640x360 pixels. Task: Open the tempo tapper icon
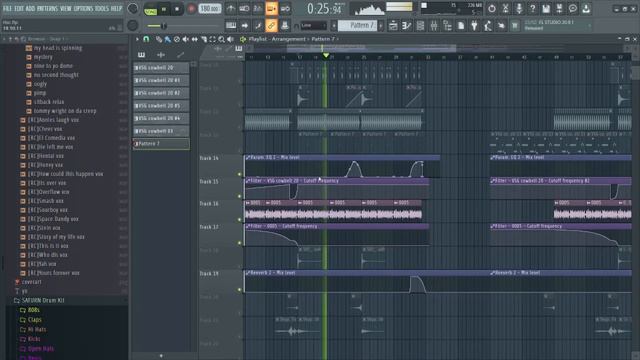pos(488,26)
